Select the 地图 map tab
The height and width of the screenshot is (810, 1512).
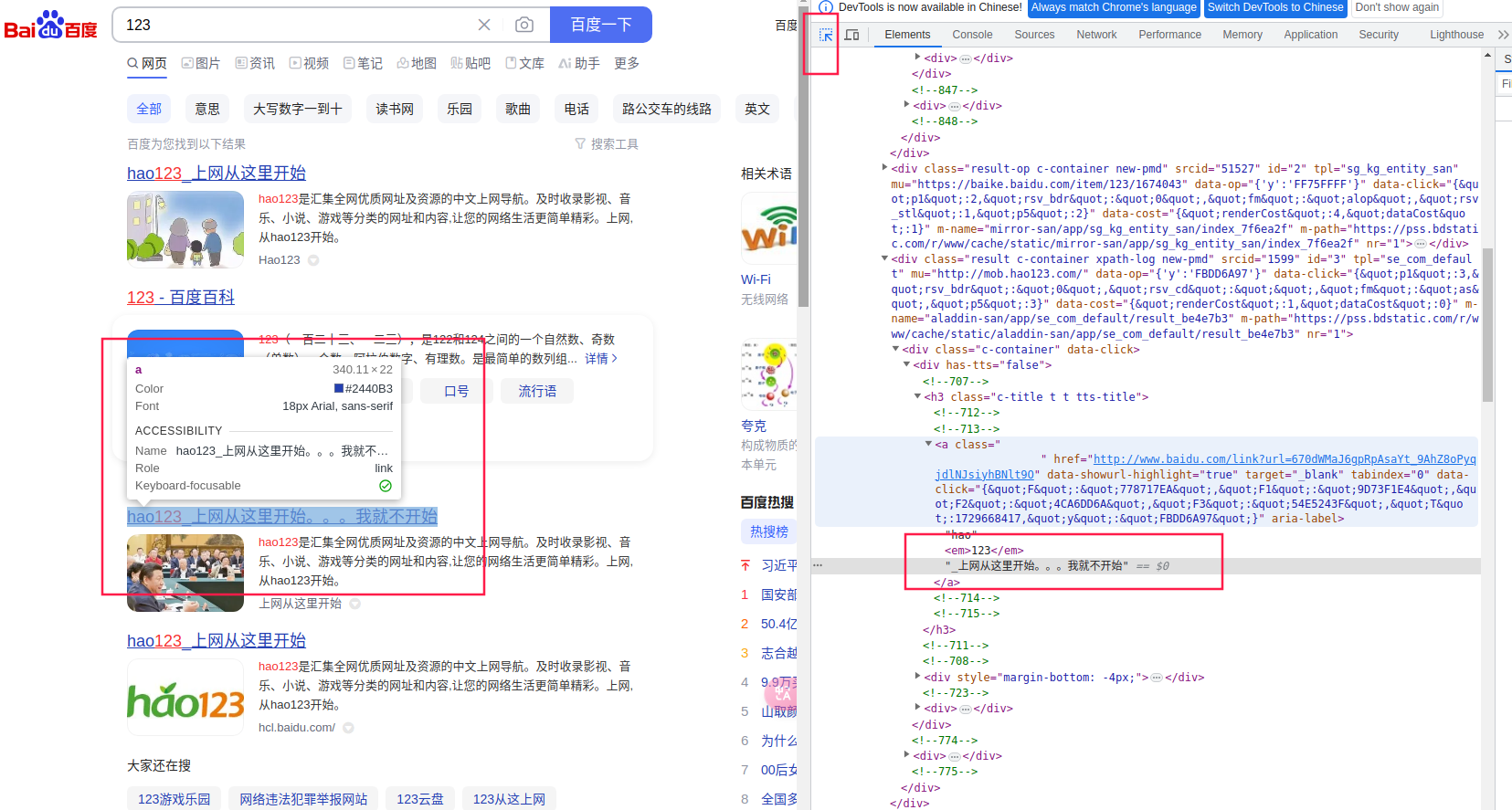tap(417, 63)
